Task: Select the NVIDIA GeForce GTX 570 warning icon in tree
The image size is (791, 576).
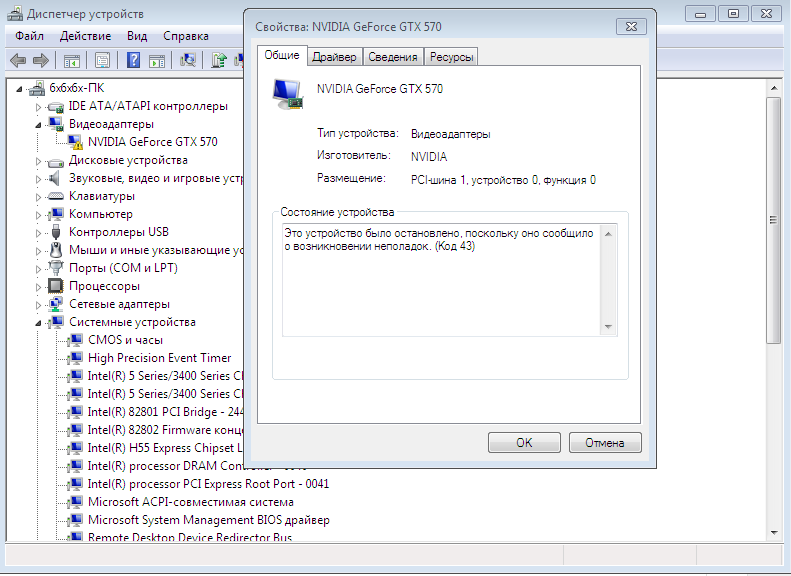Action: pyautogui.click(x=75, y=142)
